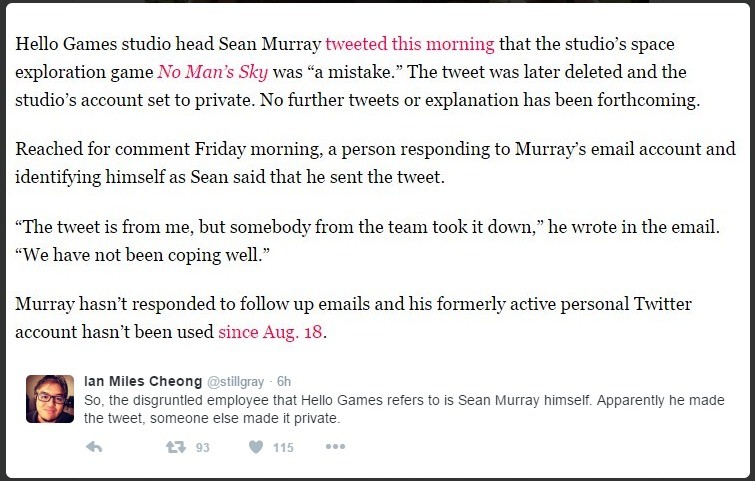Reply to Ian Miles Cheong's tweet
The width and height of the screenshot is (755, 481).
pos(94,447)
